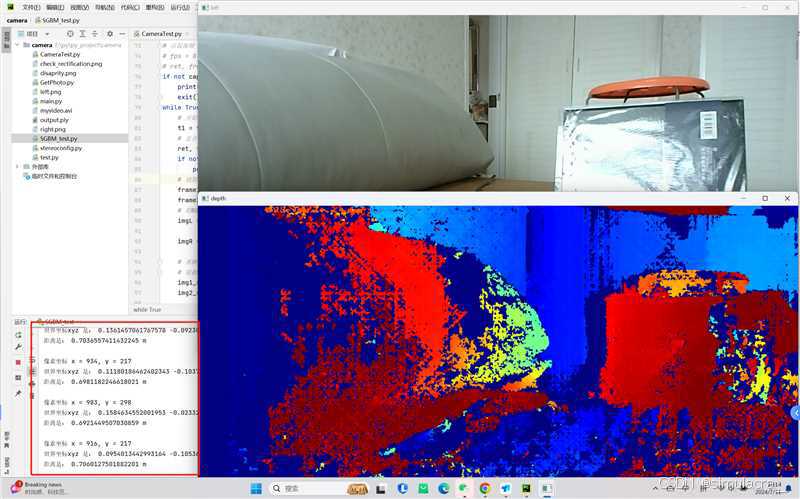Select right.png in project tree

coord(53,129)
